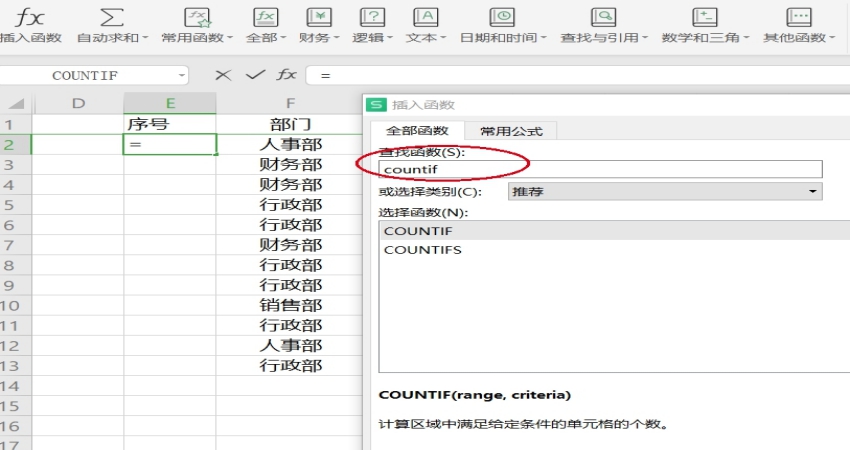Open the All (全部) functions icon
850x450 pixels.
(265, 17)
